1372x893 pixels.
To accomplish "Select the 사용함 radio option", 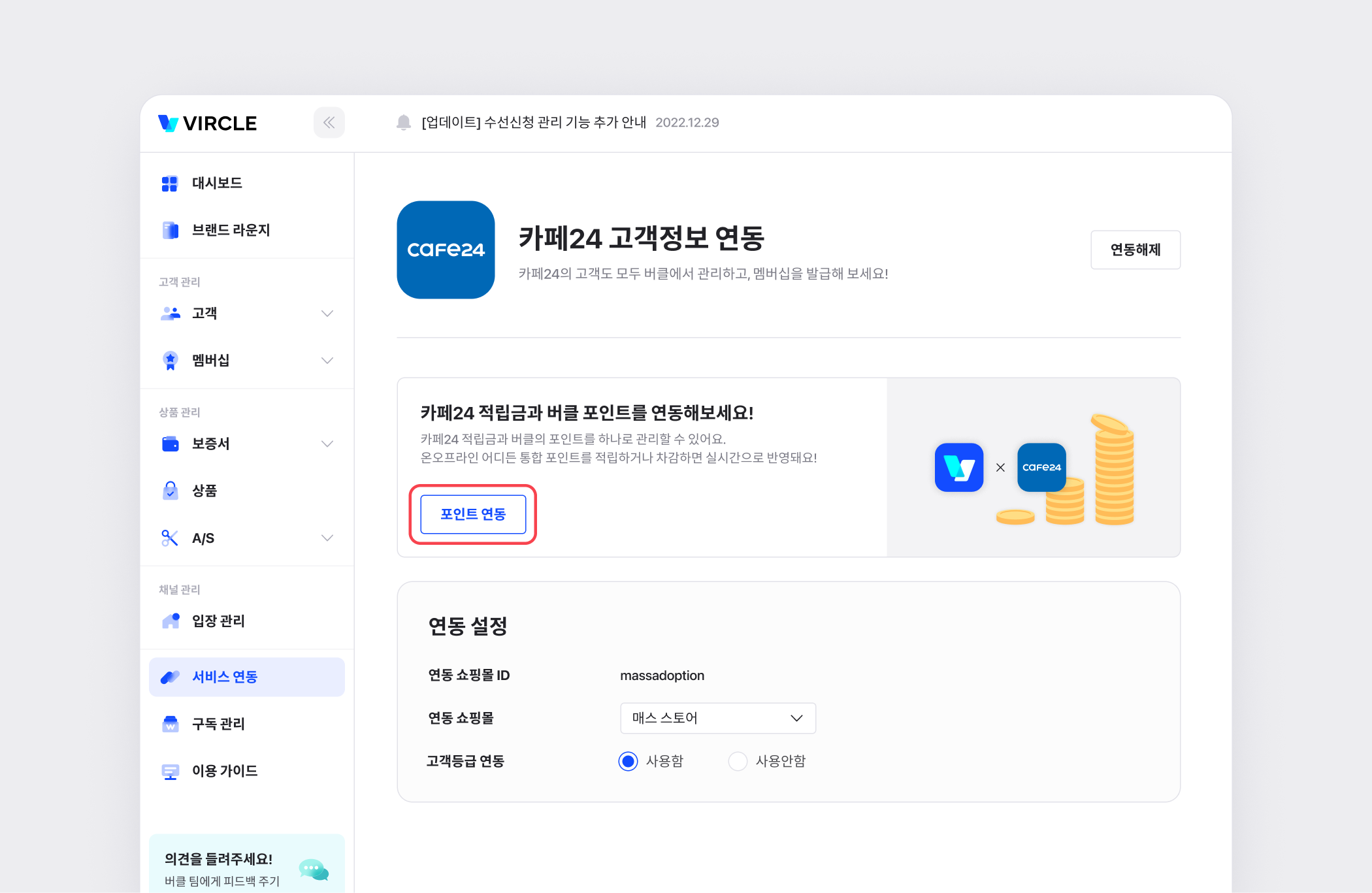I will click(628, 761).
